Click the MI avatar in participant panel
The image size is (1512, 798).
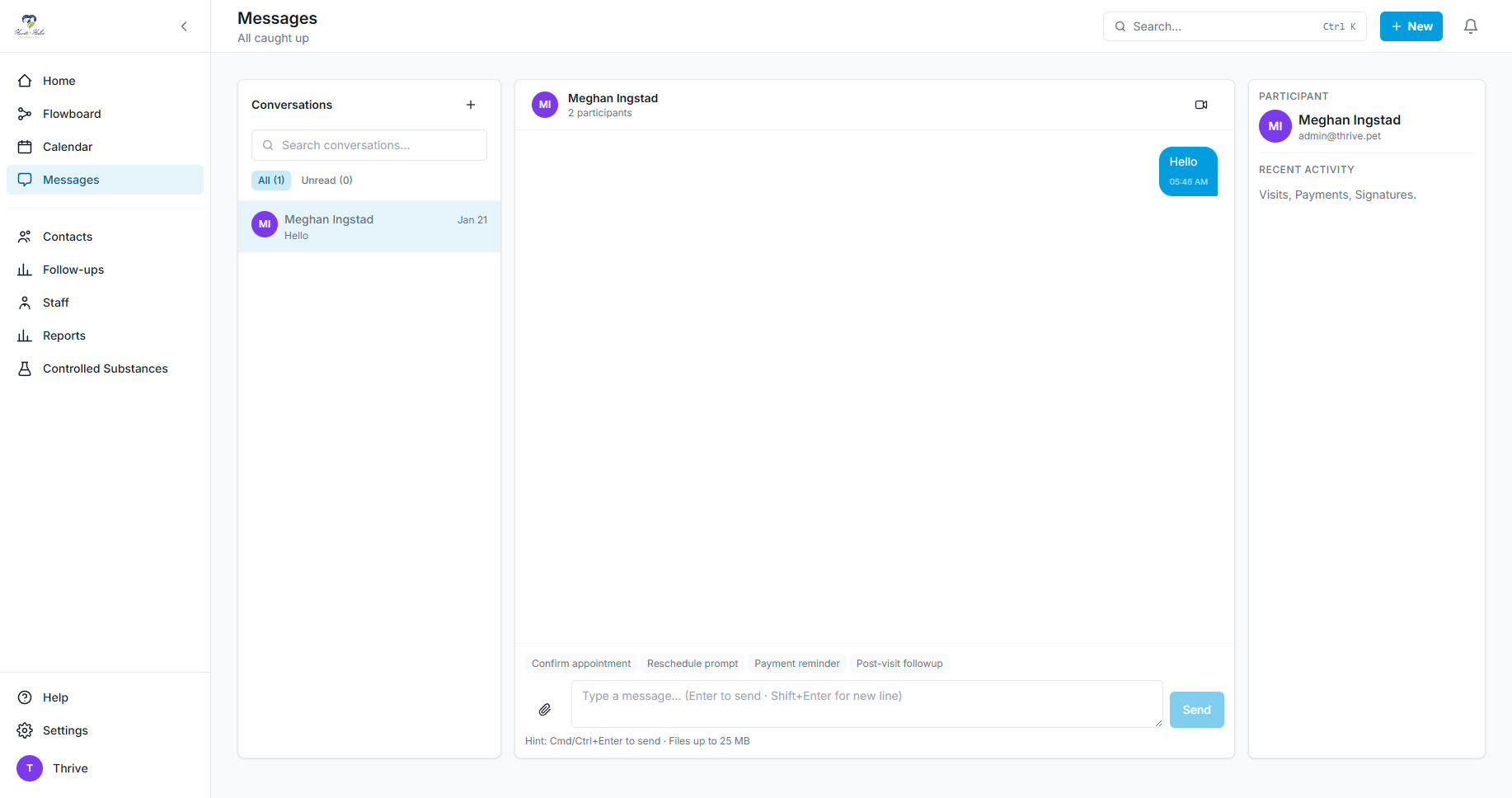click(x=1275, y=126)
